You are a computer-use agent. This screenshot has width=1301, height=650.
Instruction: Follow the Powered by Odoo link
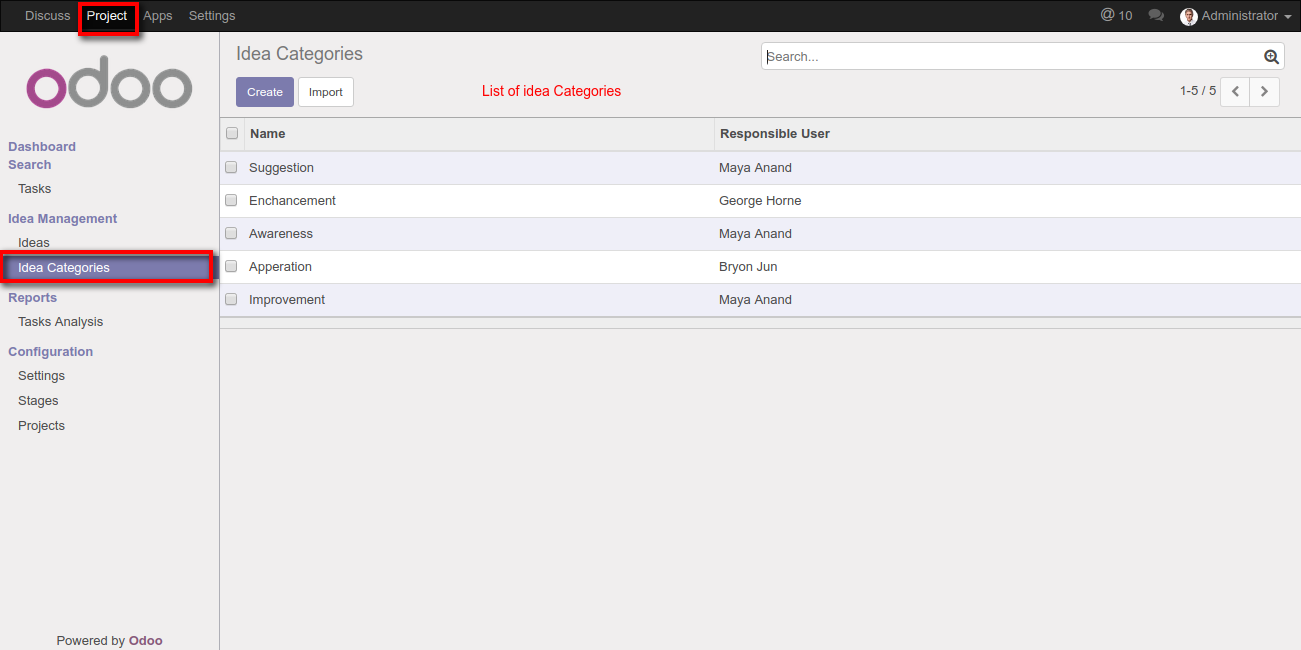click(x=146, y=641)
